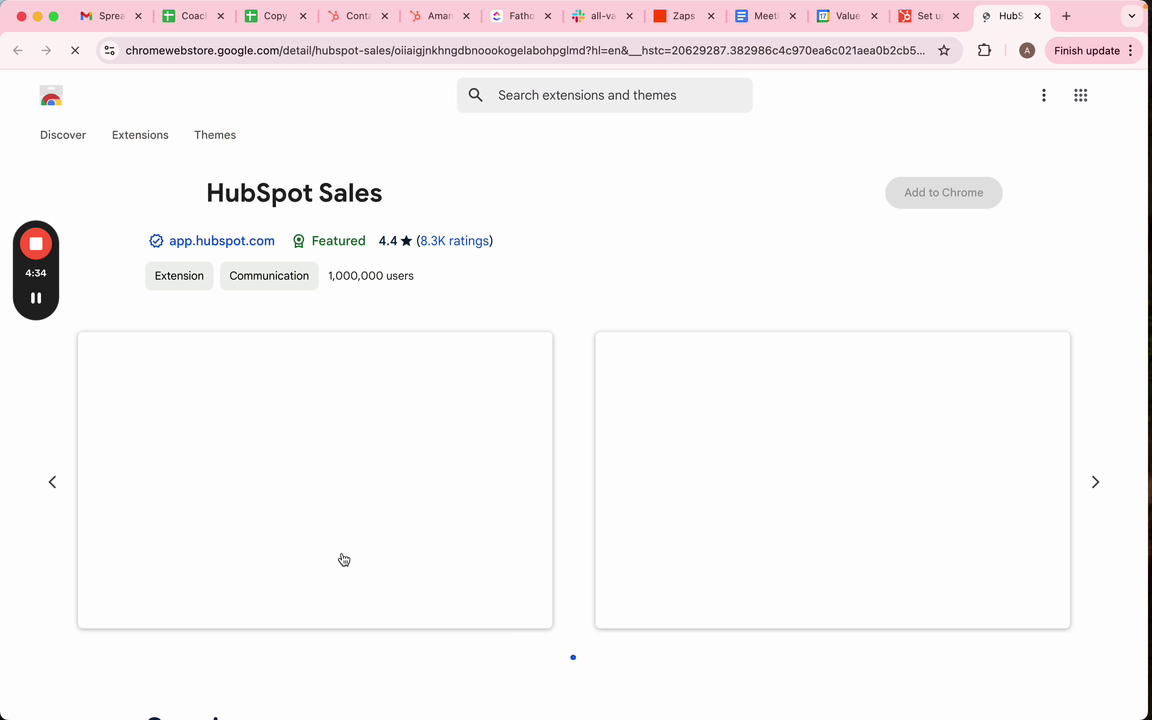Close the Fatho tab
The image size is (1152, 720).
click(547, 16)
